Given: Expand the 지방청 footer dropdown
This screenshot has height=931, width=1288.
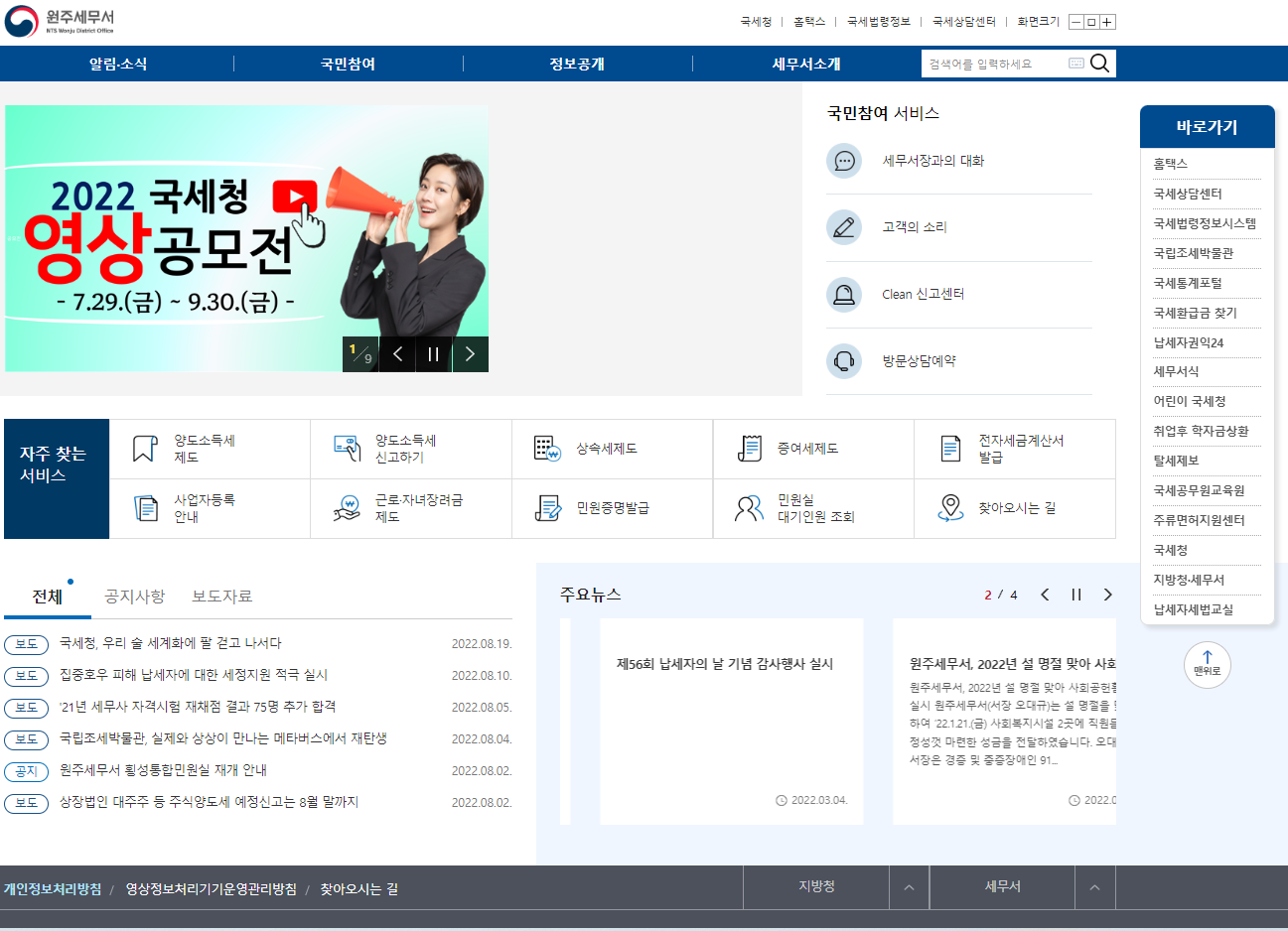Looking at the screenshot, I should (x=816, y=886).
